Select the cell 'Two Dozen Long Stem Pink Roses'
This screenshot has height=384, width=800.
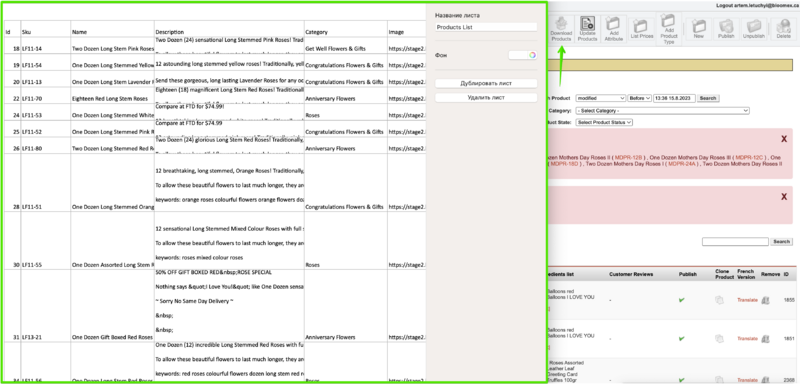coord(112,45)
